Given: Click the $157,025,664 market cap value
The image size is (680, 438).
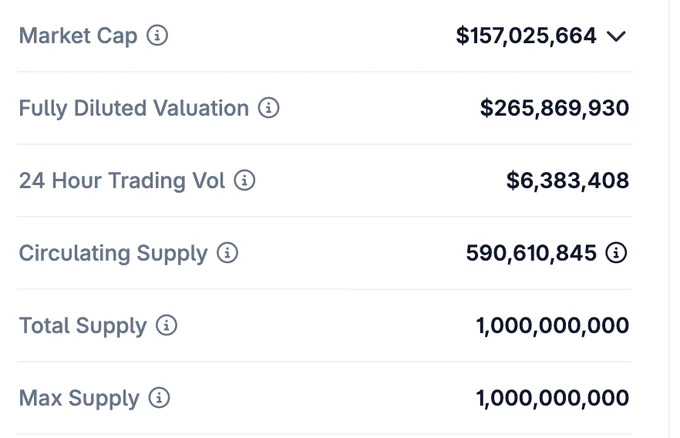Looking at the screenshot, I should (526, 36).
